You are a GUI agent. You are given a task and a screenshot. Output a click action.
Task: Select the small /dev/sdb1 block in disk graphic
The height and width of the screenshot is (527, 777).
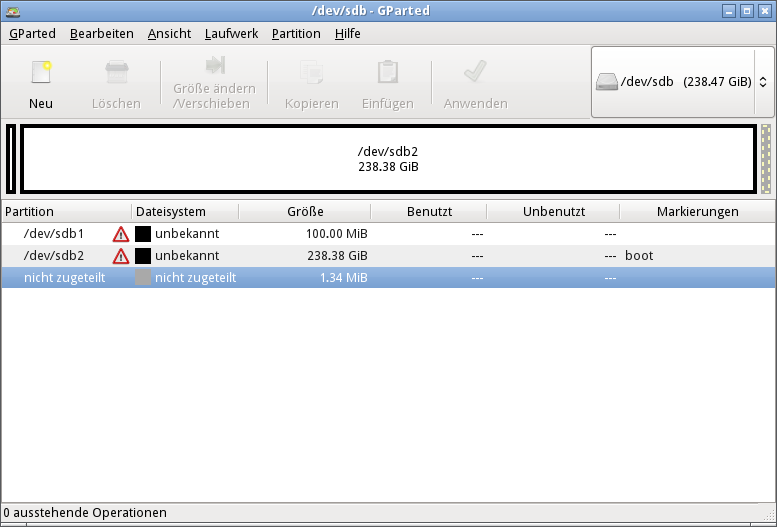click(11, 159)
